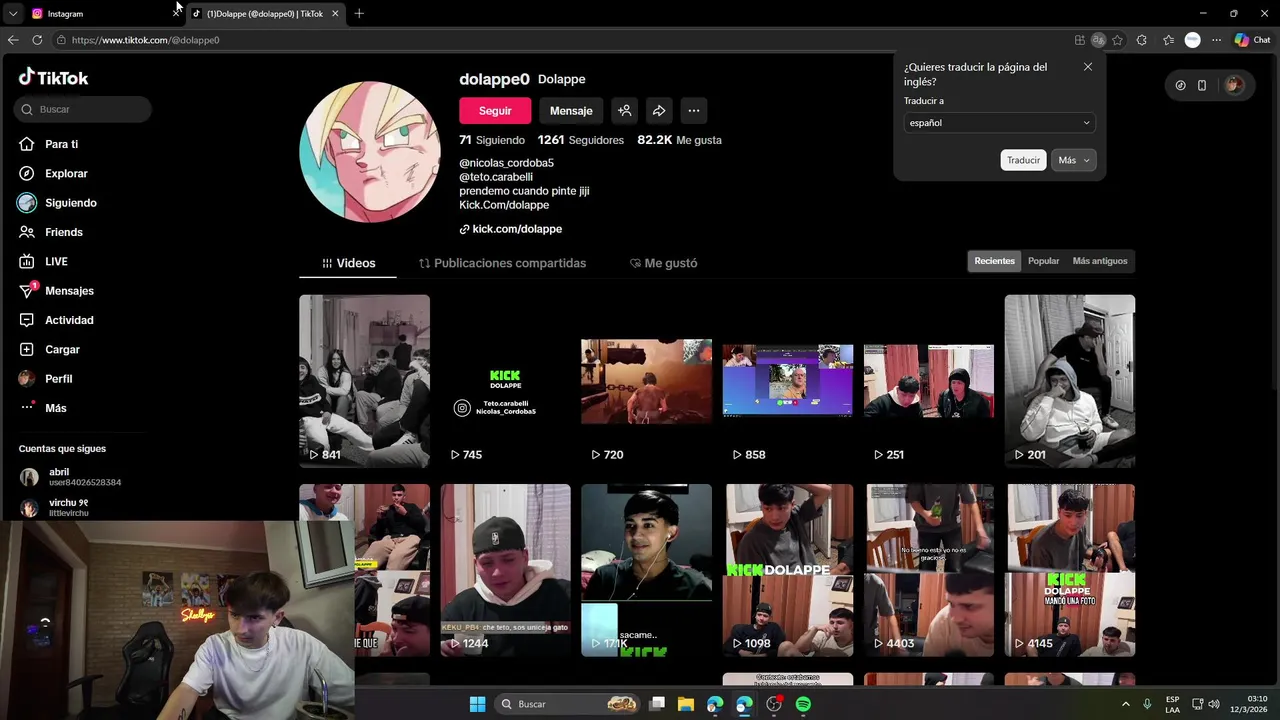Sort videos by Popular

1043,261
